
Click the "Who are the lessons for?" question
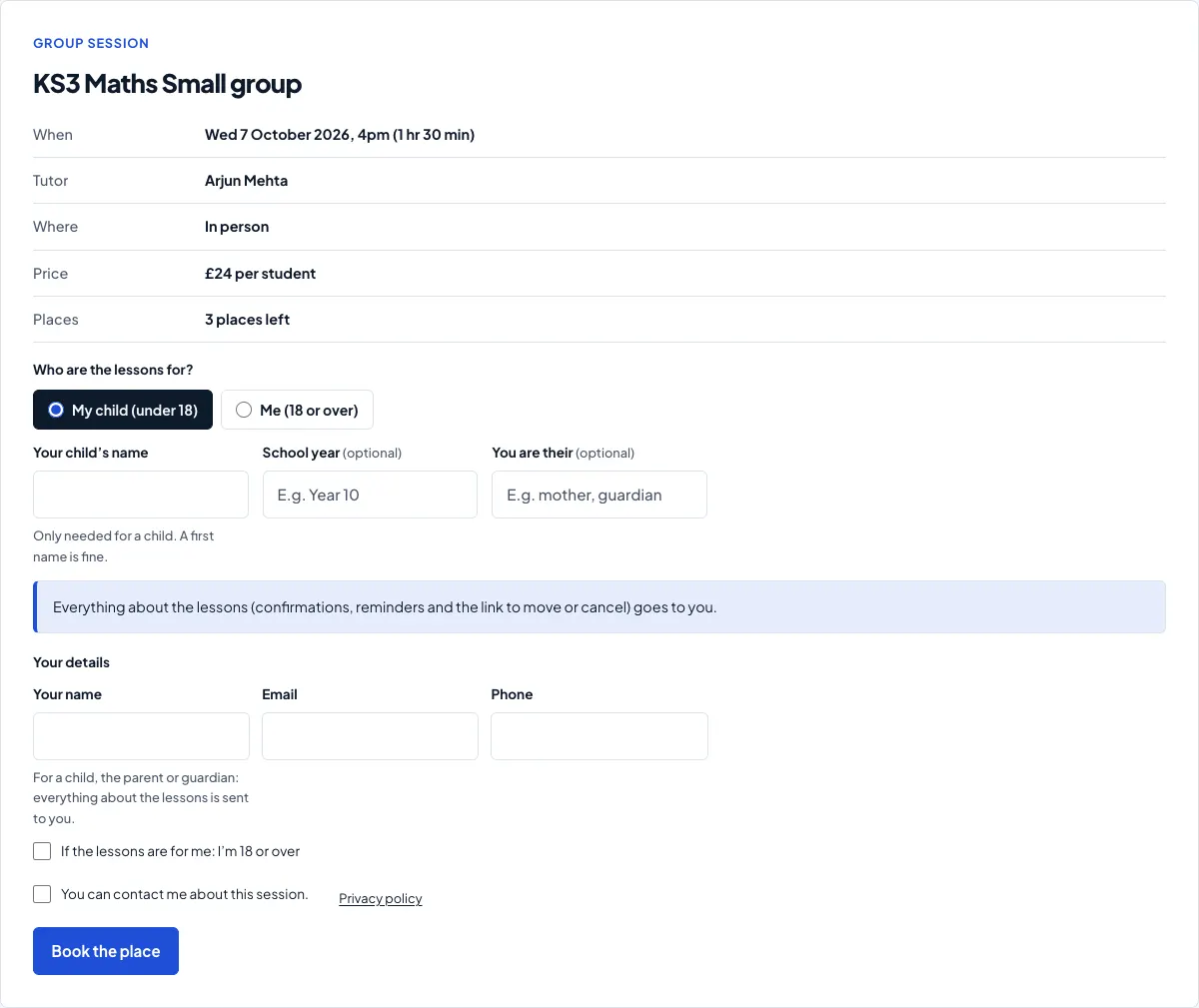click(113, 370)
